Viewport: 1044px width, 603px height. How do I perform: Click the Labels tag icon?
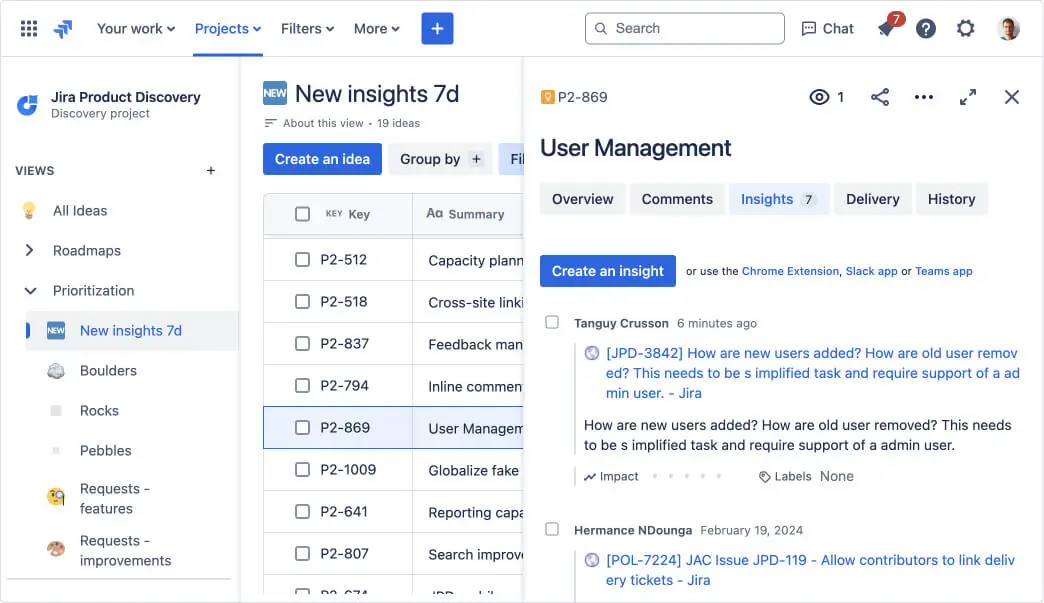coord(764,477)
